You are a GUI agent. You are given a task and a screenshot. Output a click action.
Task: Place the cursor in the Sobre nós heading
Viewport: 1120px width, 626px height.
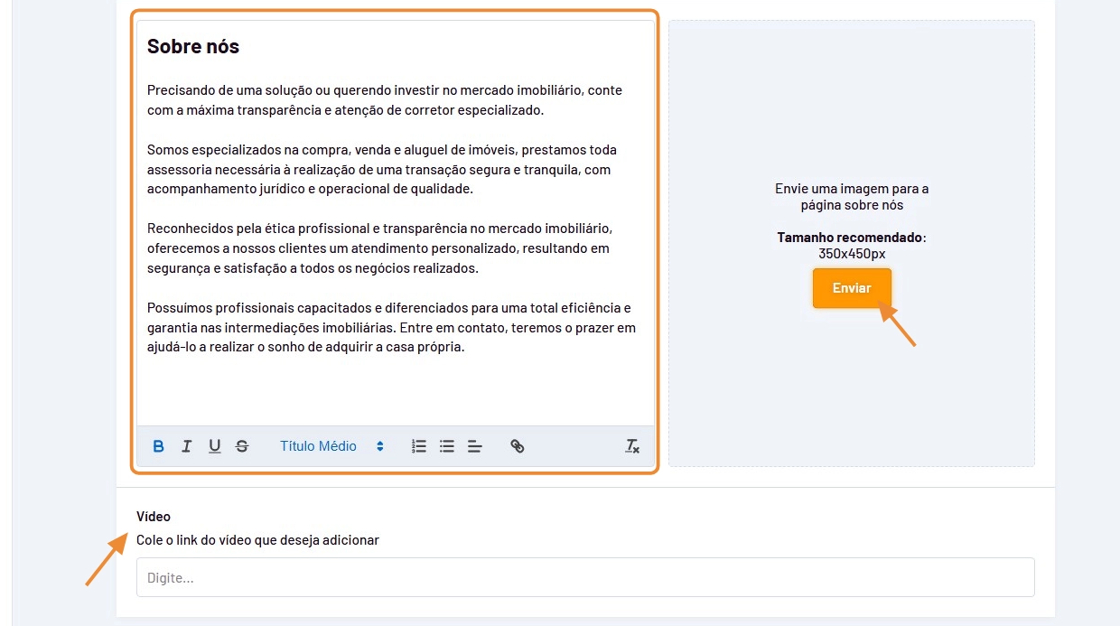point(193,46)
